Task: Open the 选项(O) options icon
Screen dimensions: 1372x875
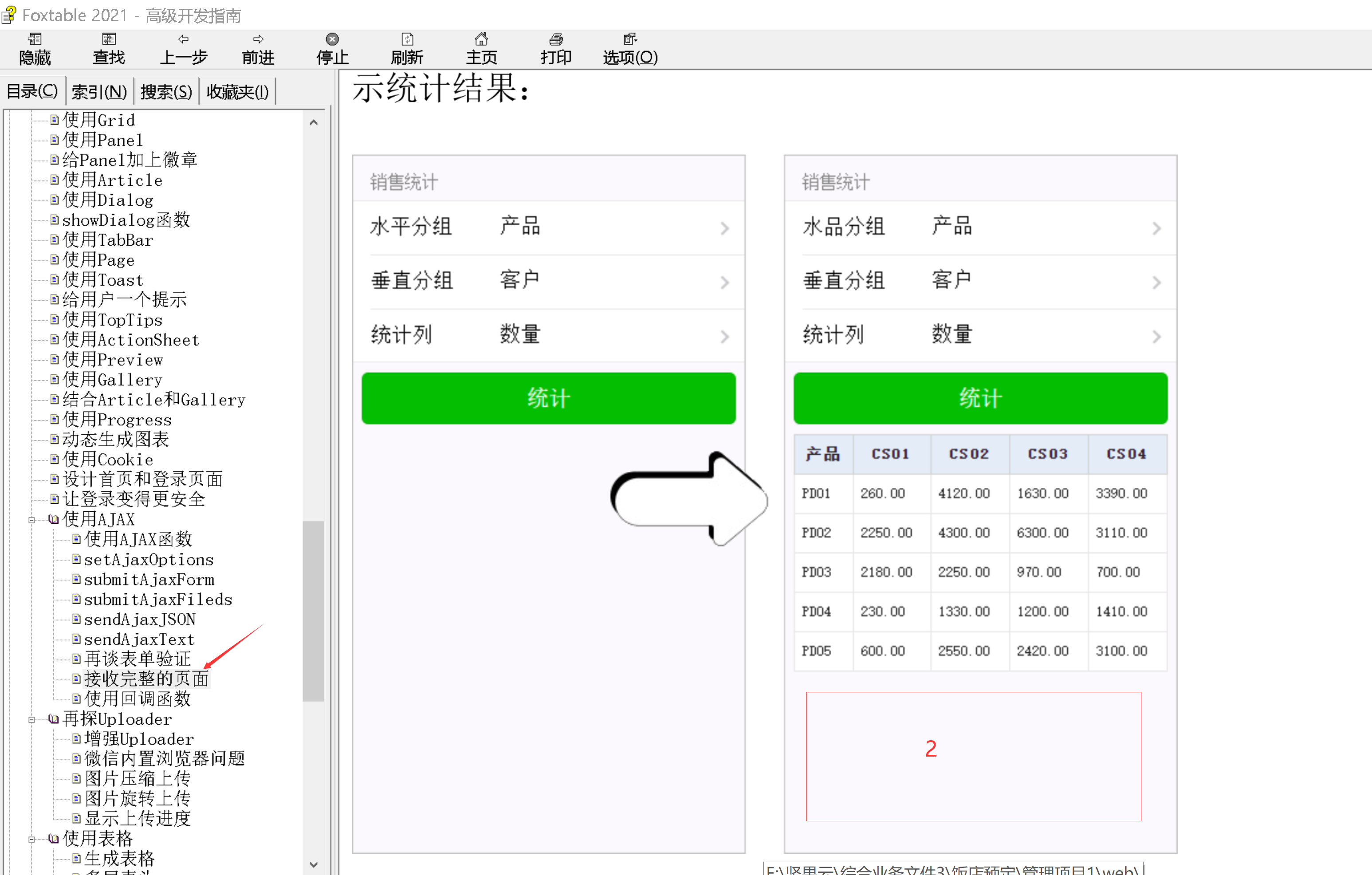Action: pos(629,39)
